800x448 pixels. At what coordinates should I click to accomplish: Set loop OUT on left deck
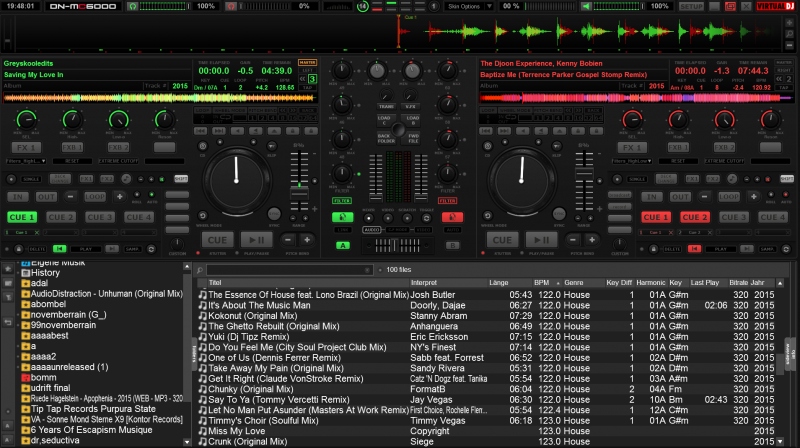coord(46,197)
